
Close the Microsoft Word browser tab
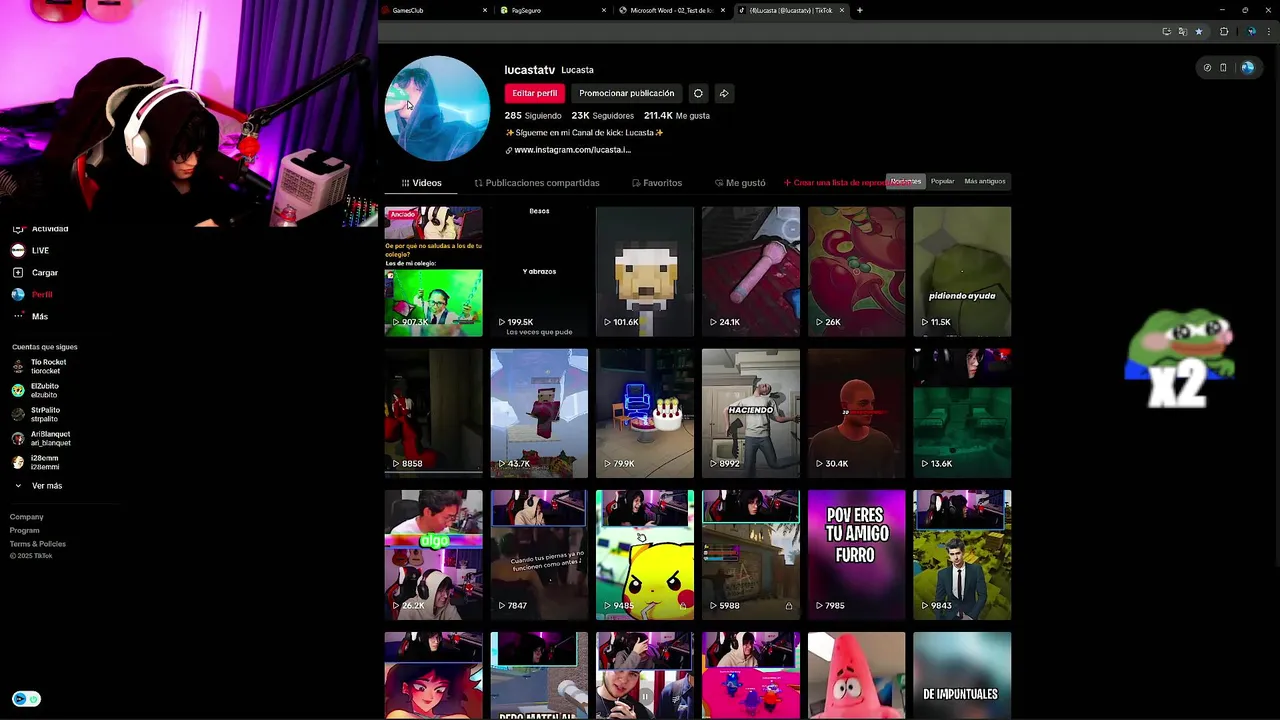tap(723, 10)
